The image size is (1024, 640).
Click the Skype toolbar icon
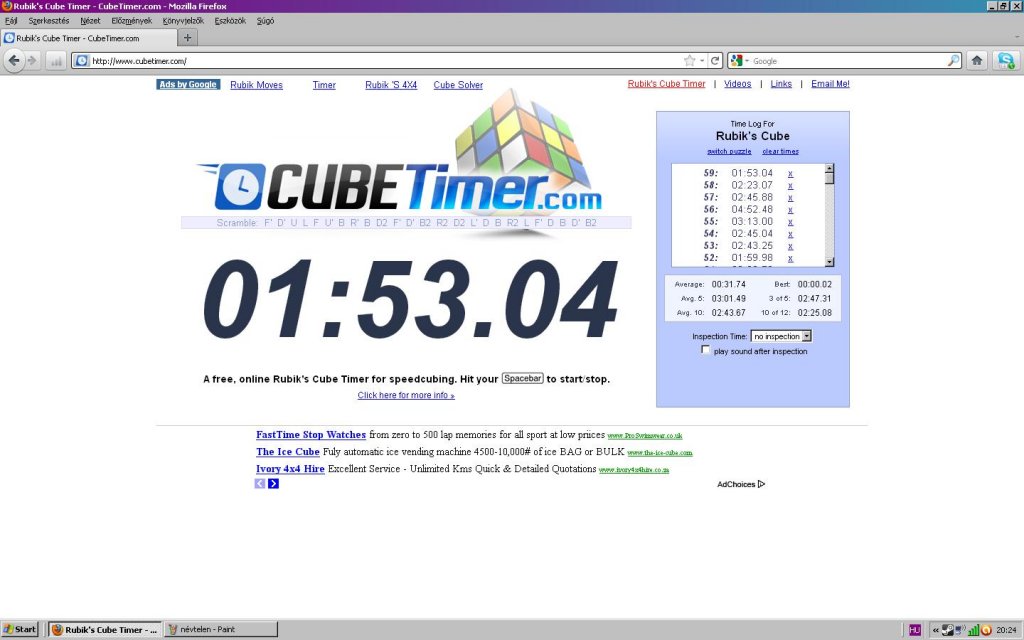pos(1006,61)
